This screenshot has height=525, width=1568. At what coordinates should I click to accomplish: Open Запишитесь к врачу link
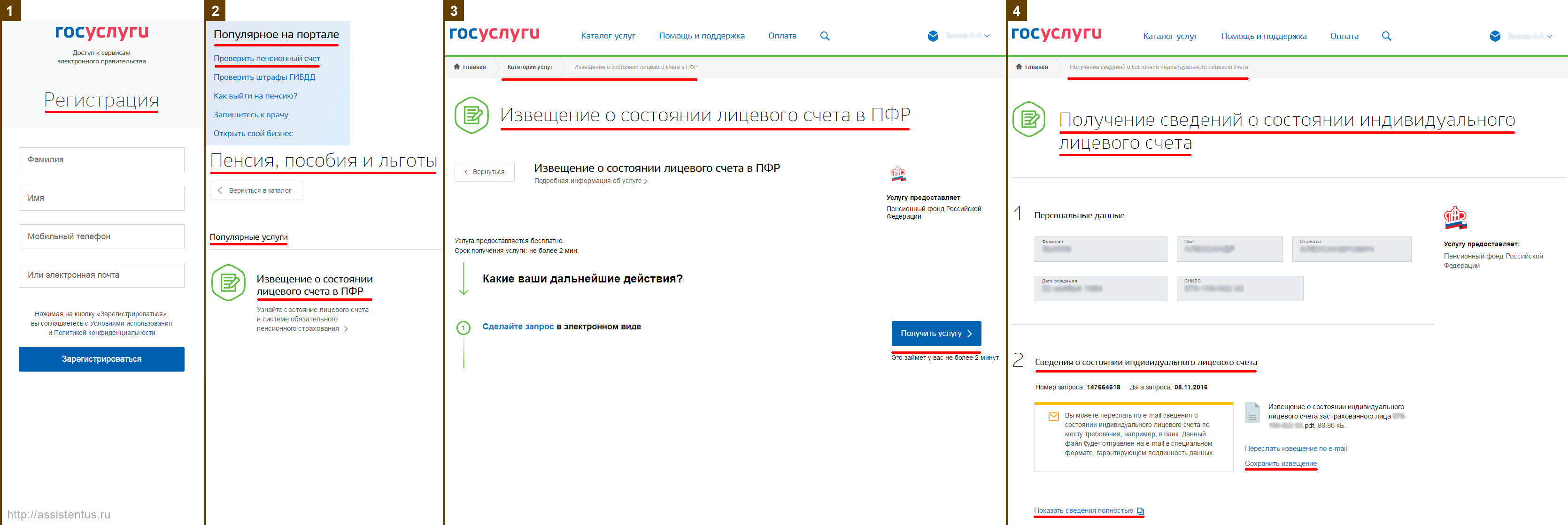[251, 115]
